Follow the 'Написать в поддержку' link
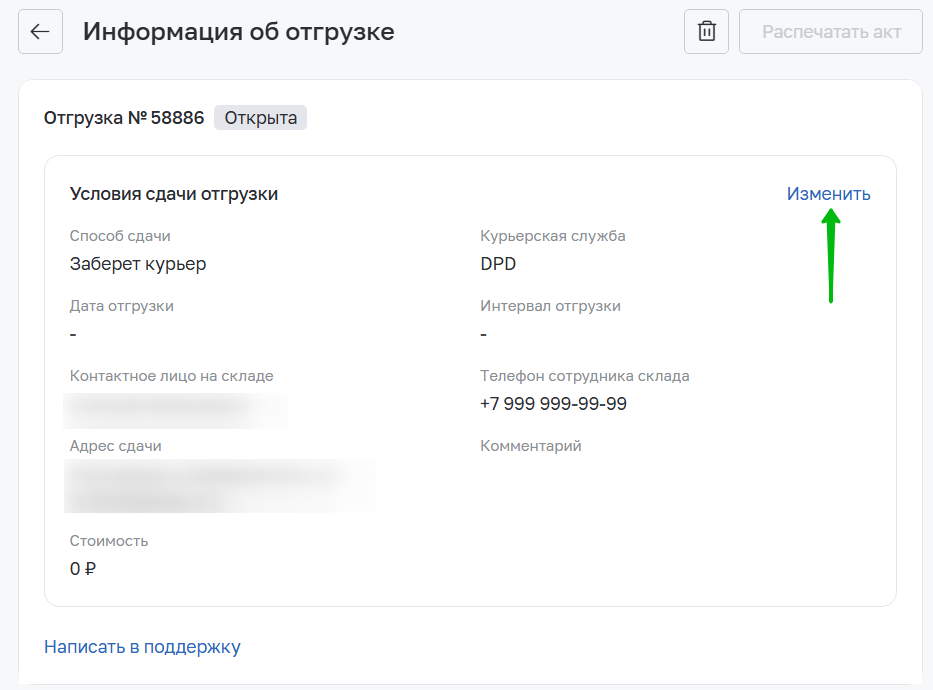 (142, 647)
